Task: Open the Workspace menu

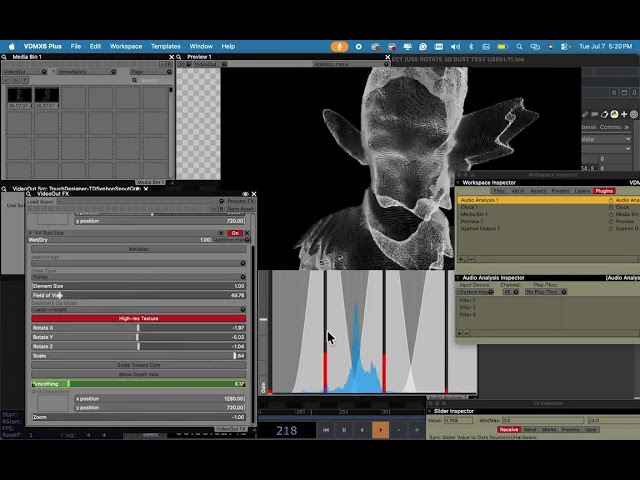Action: [x=126, y=47]
